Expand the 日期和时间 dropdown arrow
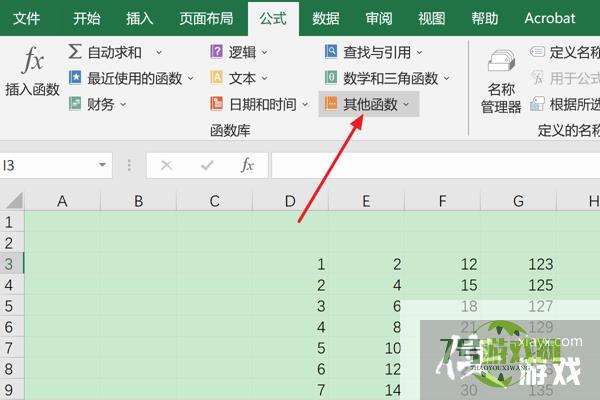Screen dimensions: 600x400 point(305,104)
